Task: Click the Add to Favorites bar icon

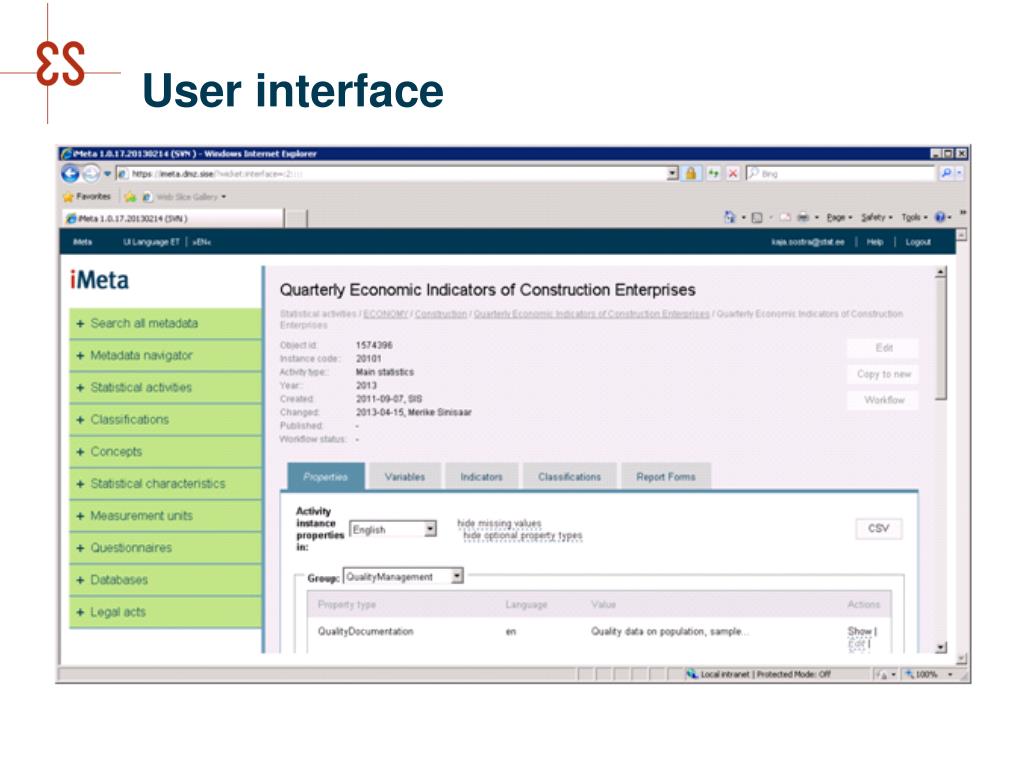Action: click(x=130, y=197)
